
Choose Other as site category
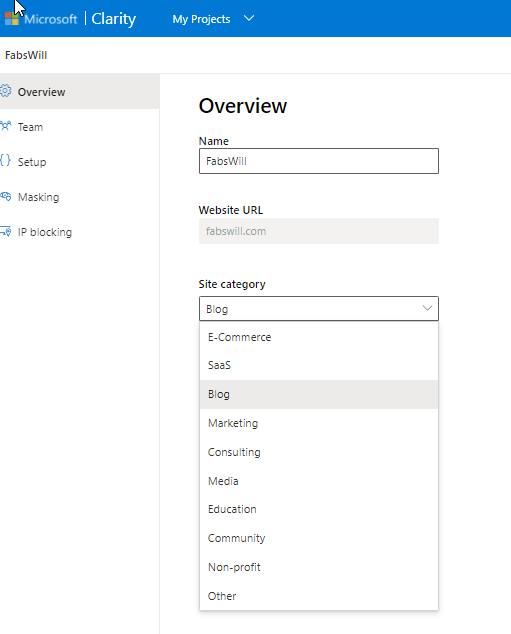(x=319, y=596)
